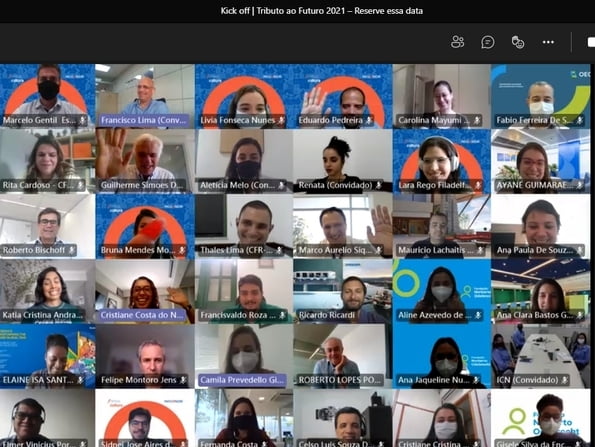
Task: Click the Camila Prevedello name label
Action: click(x=242, y=380)
